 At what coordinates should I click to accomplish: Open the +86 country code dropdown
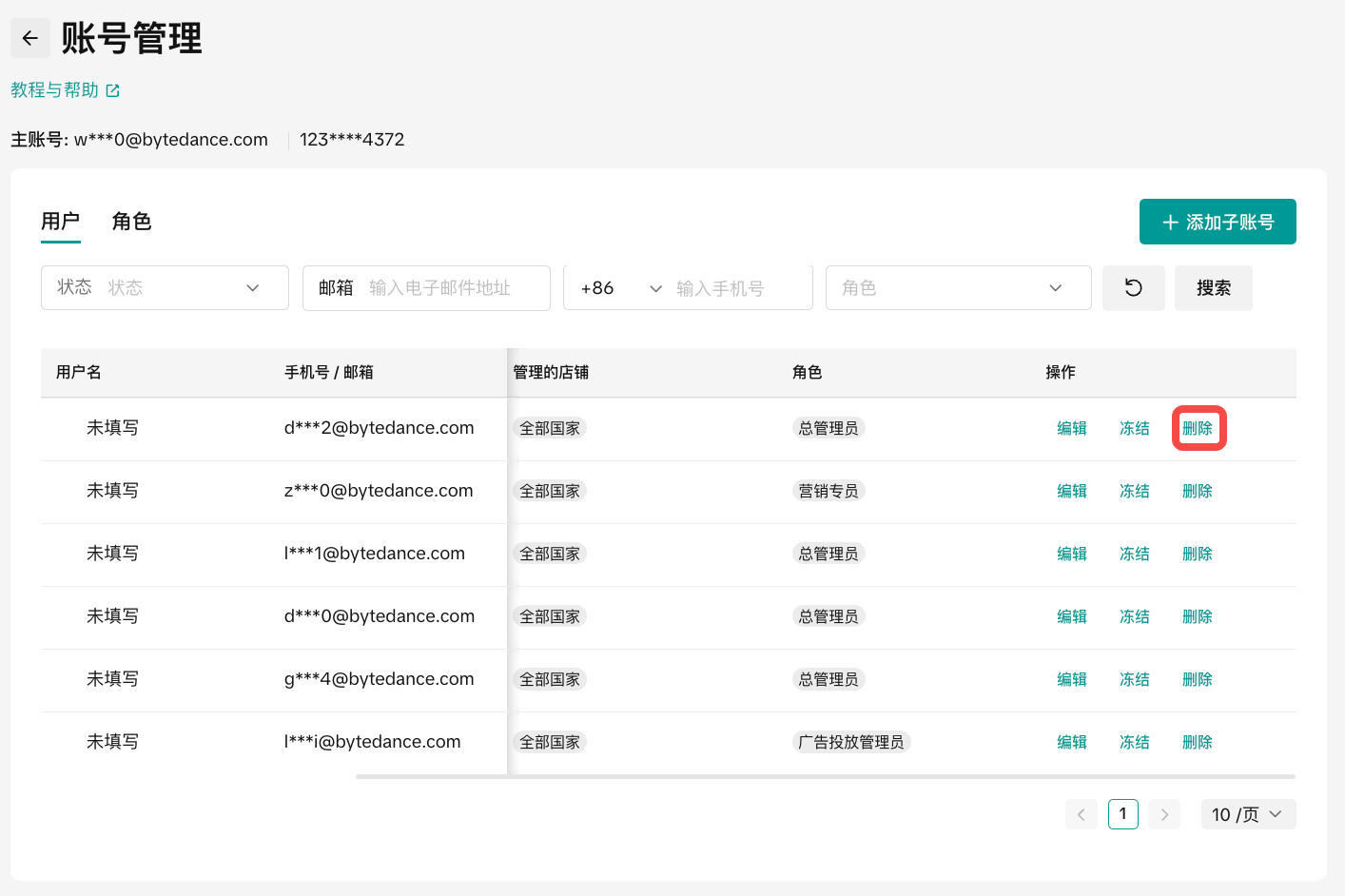[x=620, y=288]
